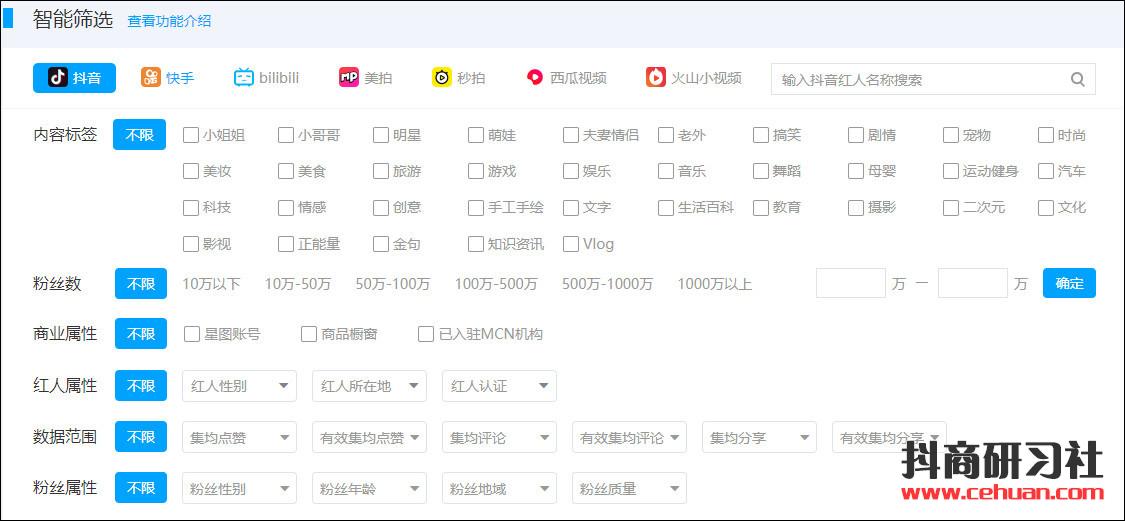Click the Douyin (抖音) platform icon
The width and height of the screenshot is (1125, 521).
pyautogui.click(x=58, y=78)
